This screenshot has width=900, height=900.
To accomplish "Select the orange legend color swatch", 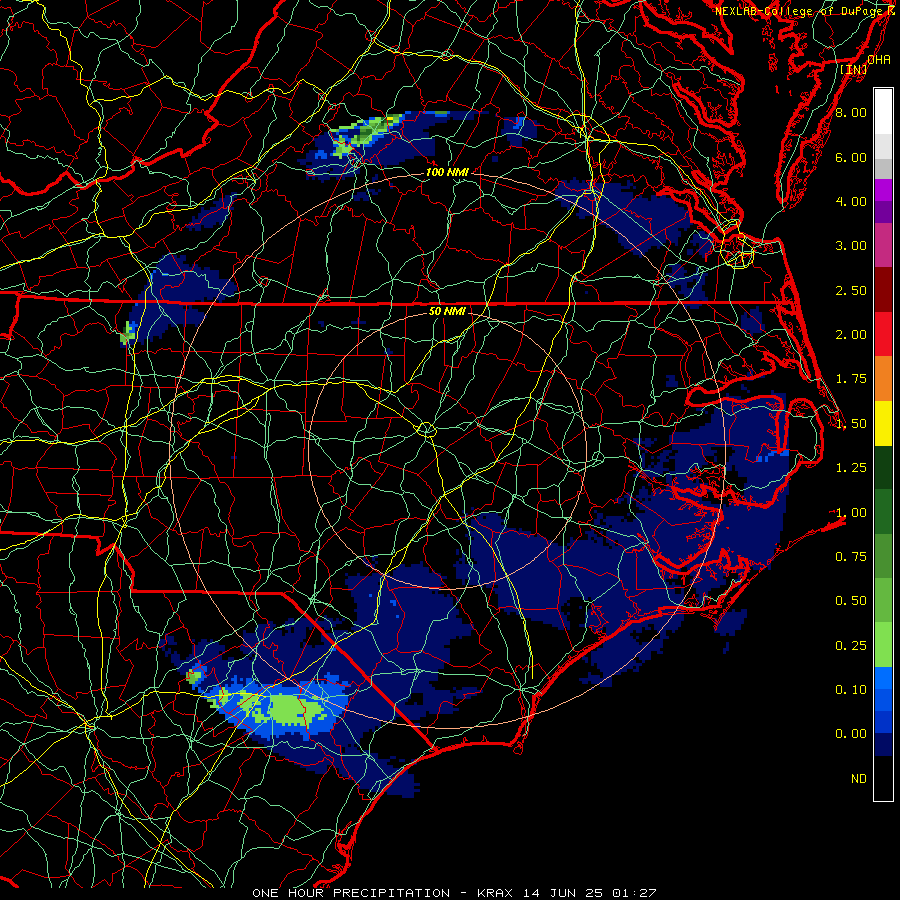I will (883, 379).
